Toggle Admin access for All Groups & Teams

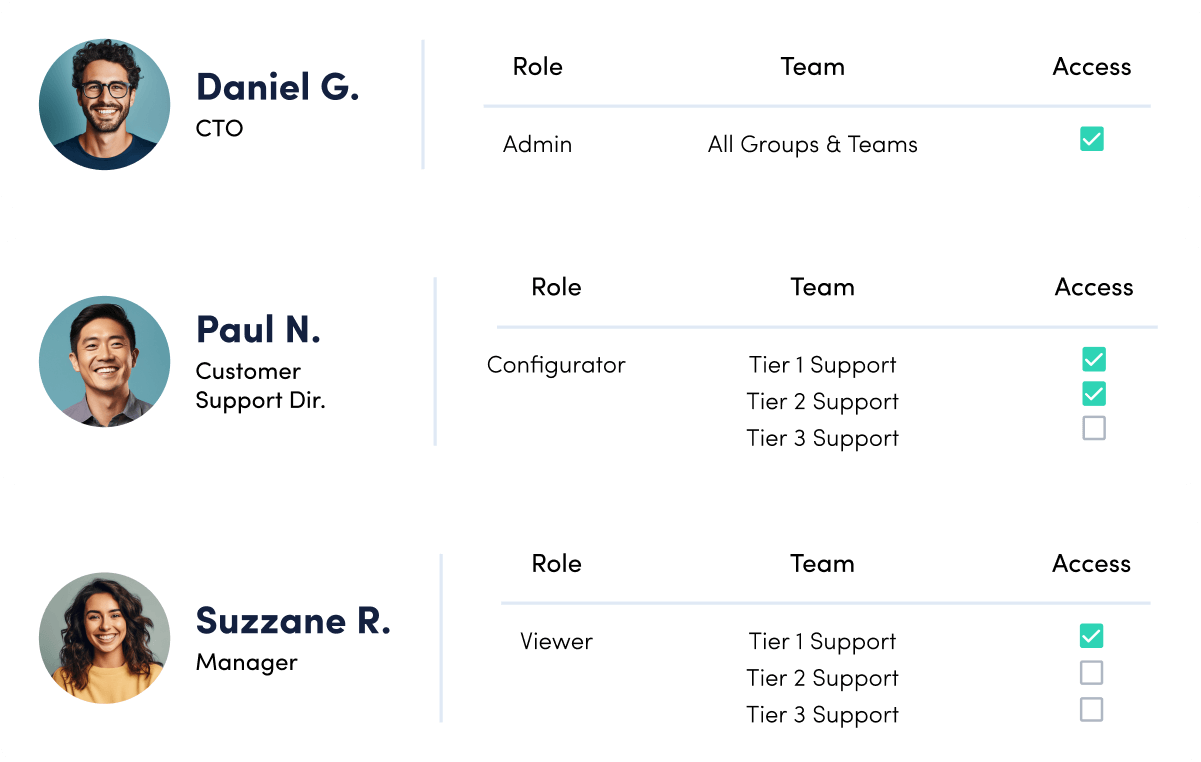[1092, 140]
